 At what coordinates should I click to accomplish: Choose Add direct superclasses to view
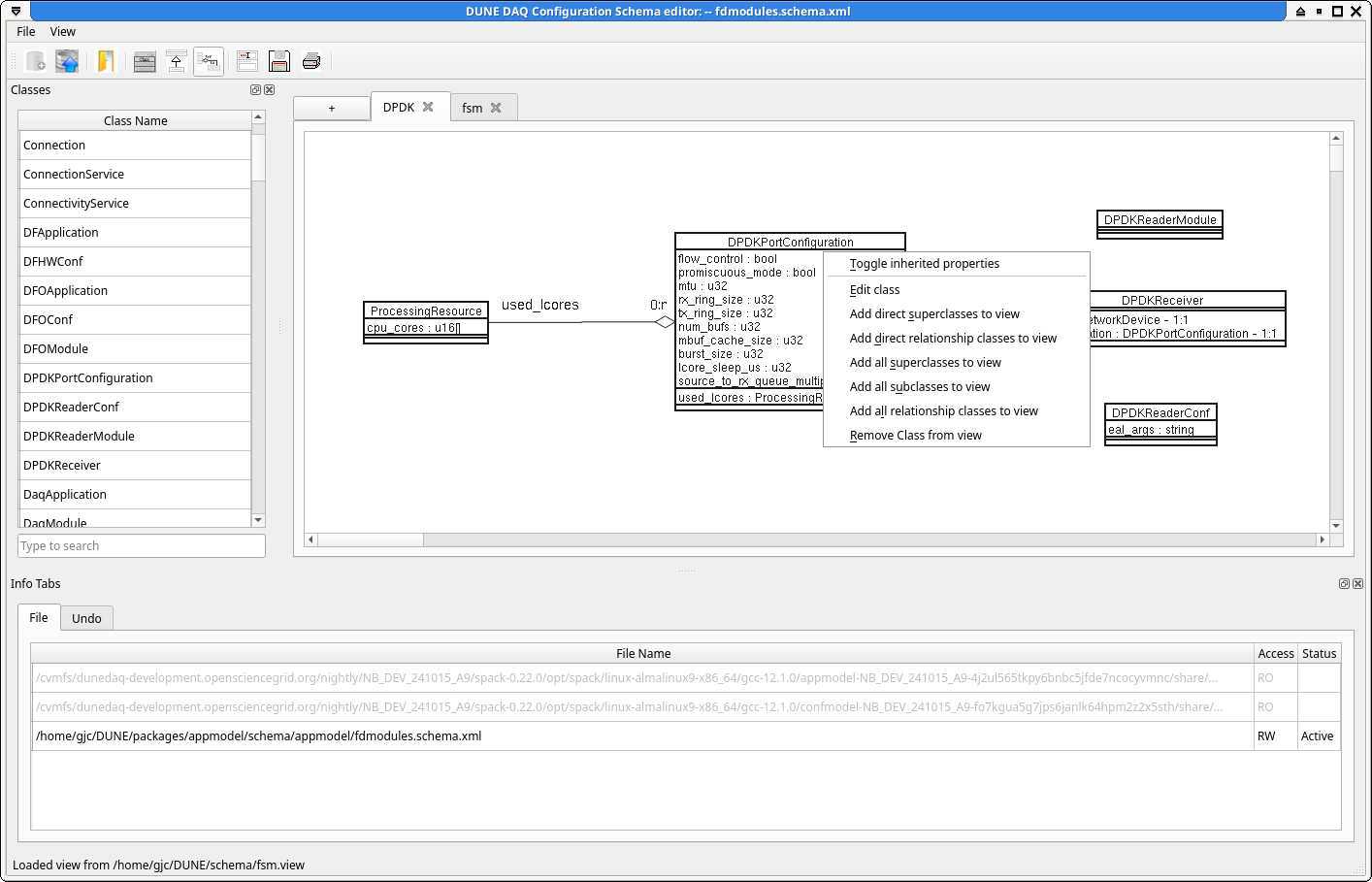tap(956, 314)
